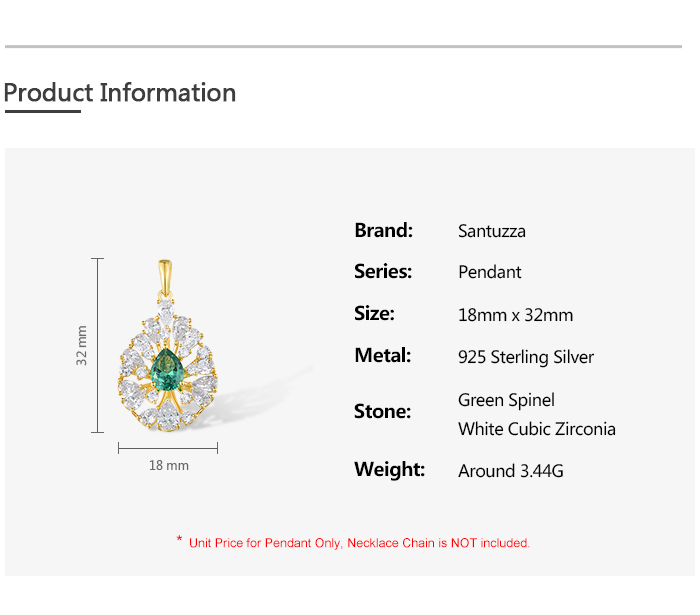Select the Pendant series value
This screenshot has width=700, height=615.
point(490,272)
